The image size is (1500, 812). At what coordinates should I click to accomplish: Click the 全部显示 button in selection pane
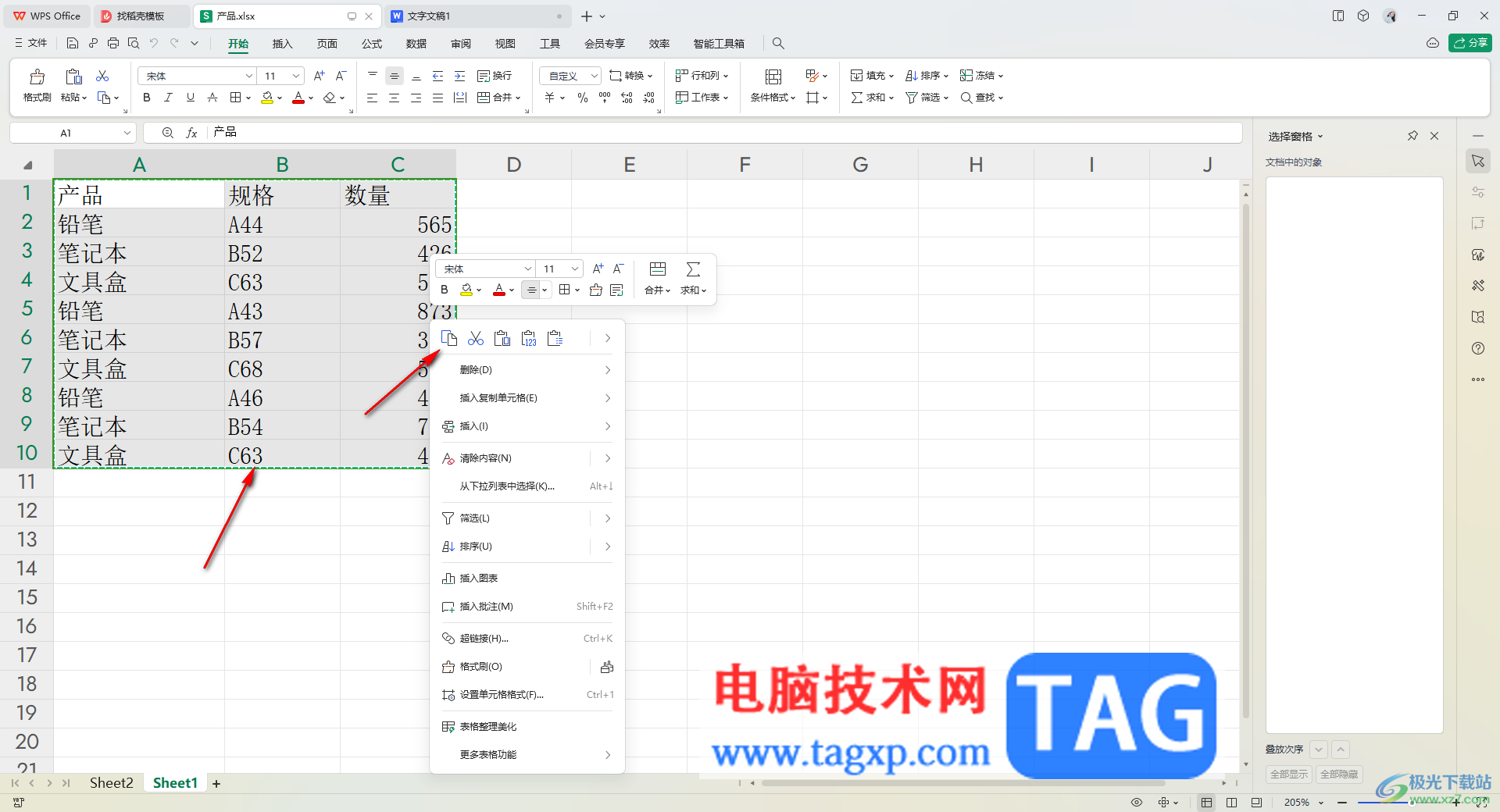[1289, 774]
